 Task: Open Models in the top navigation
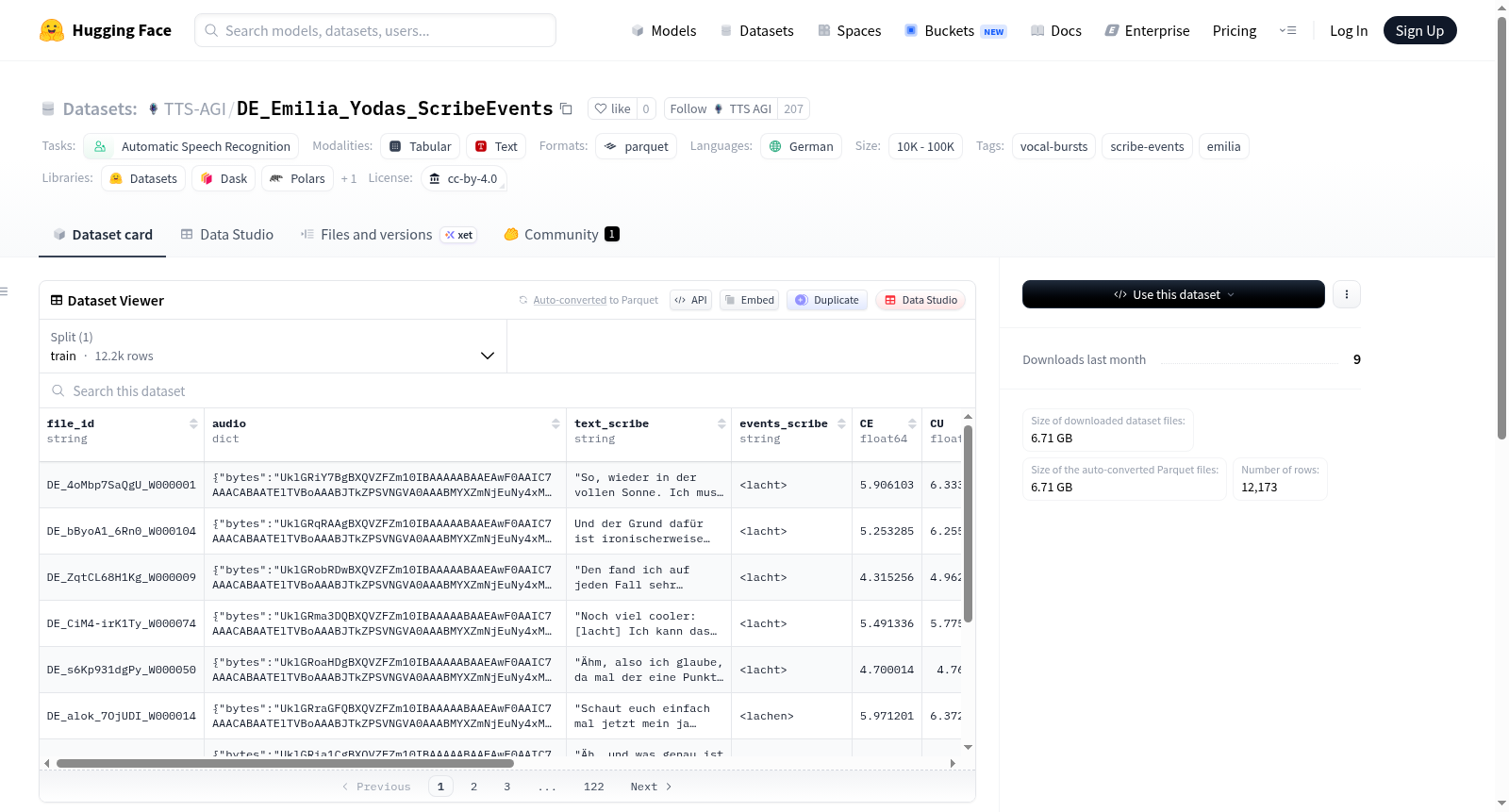[664, 30]
